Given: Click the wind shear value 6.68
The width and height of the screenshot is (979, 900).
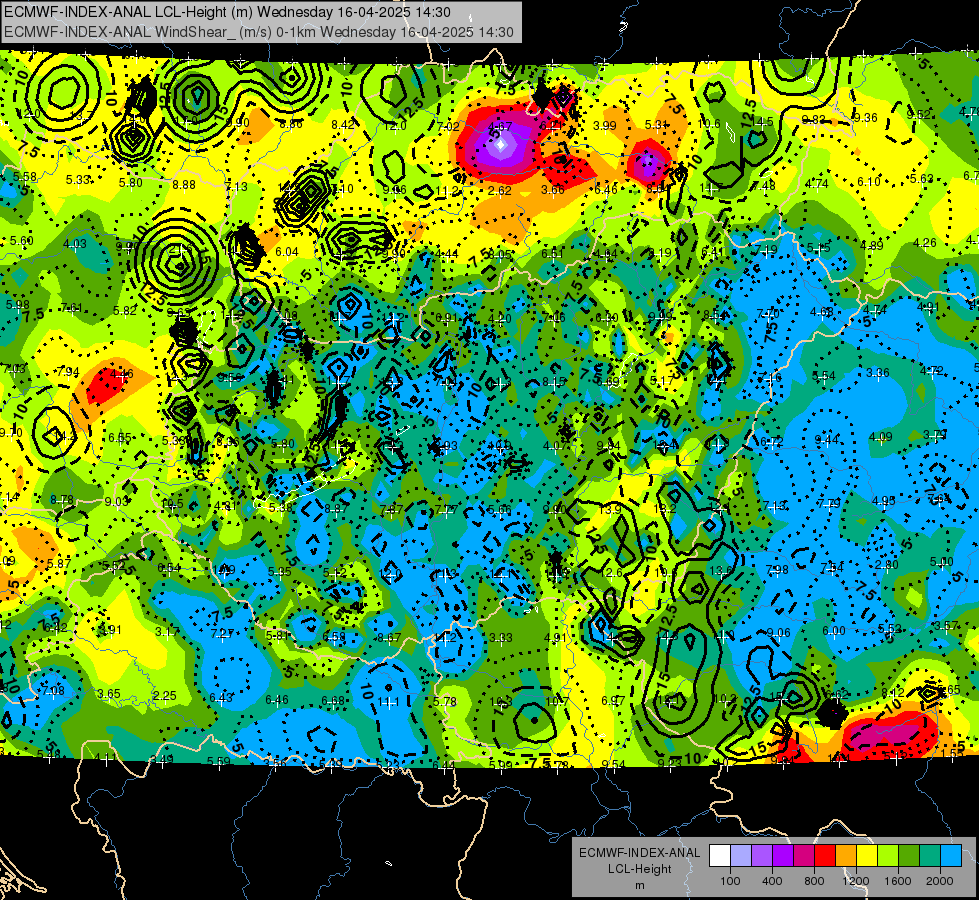Looking at the screenshot, I should point(332,701).
